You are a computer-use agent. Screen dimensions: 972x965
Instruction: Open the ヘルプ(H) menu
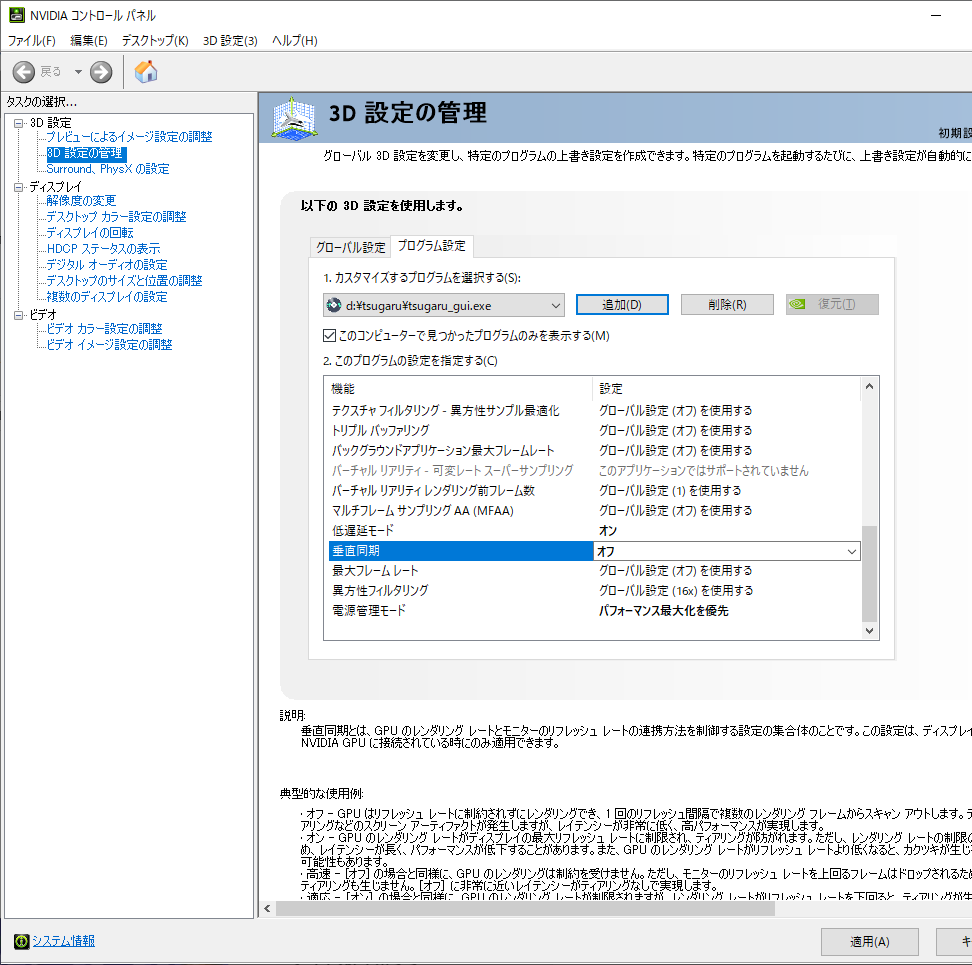coord(294,41)
